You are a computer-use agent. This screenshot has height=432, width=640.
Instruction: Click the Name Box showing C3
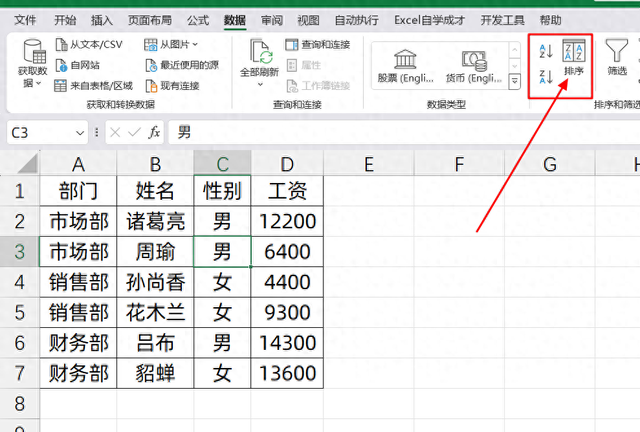coord(40,133)
